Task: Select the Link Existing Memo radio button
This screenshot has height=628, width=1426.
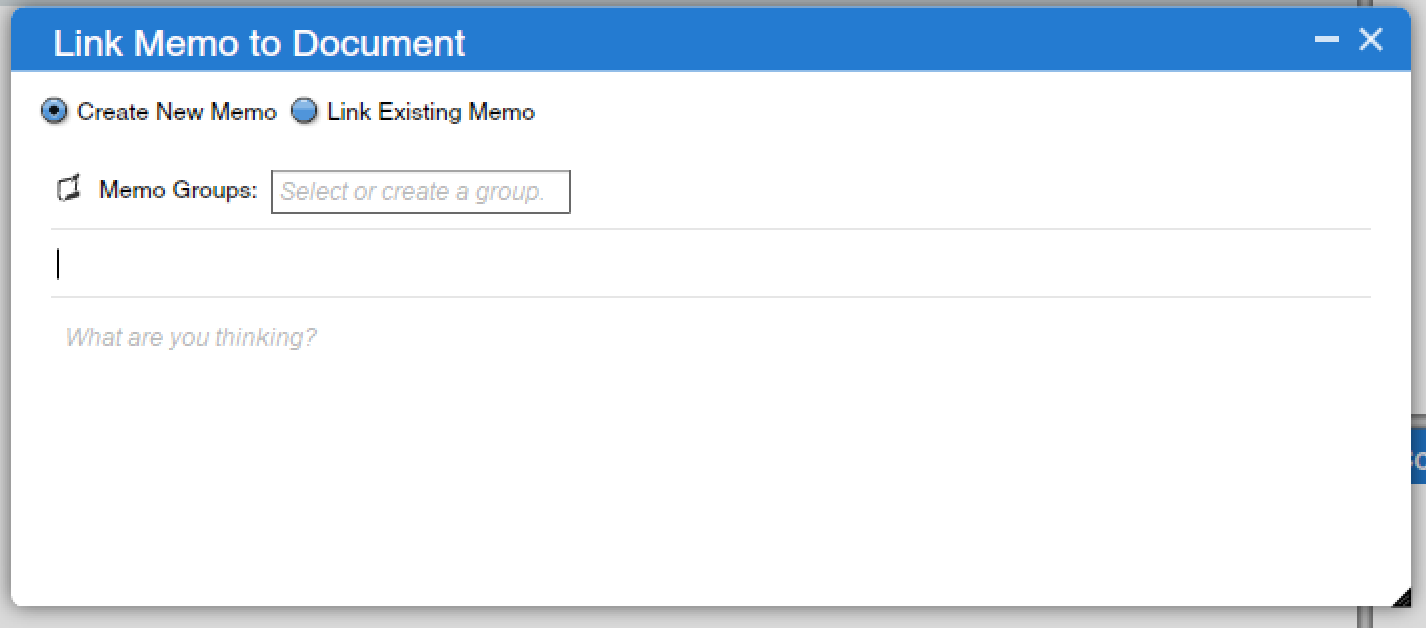Action: click(304, 111)
